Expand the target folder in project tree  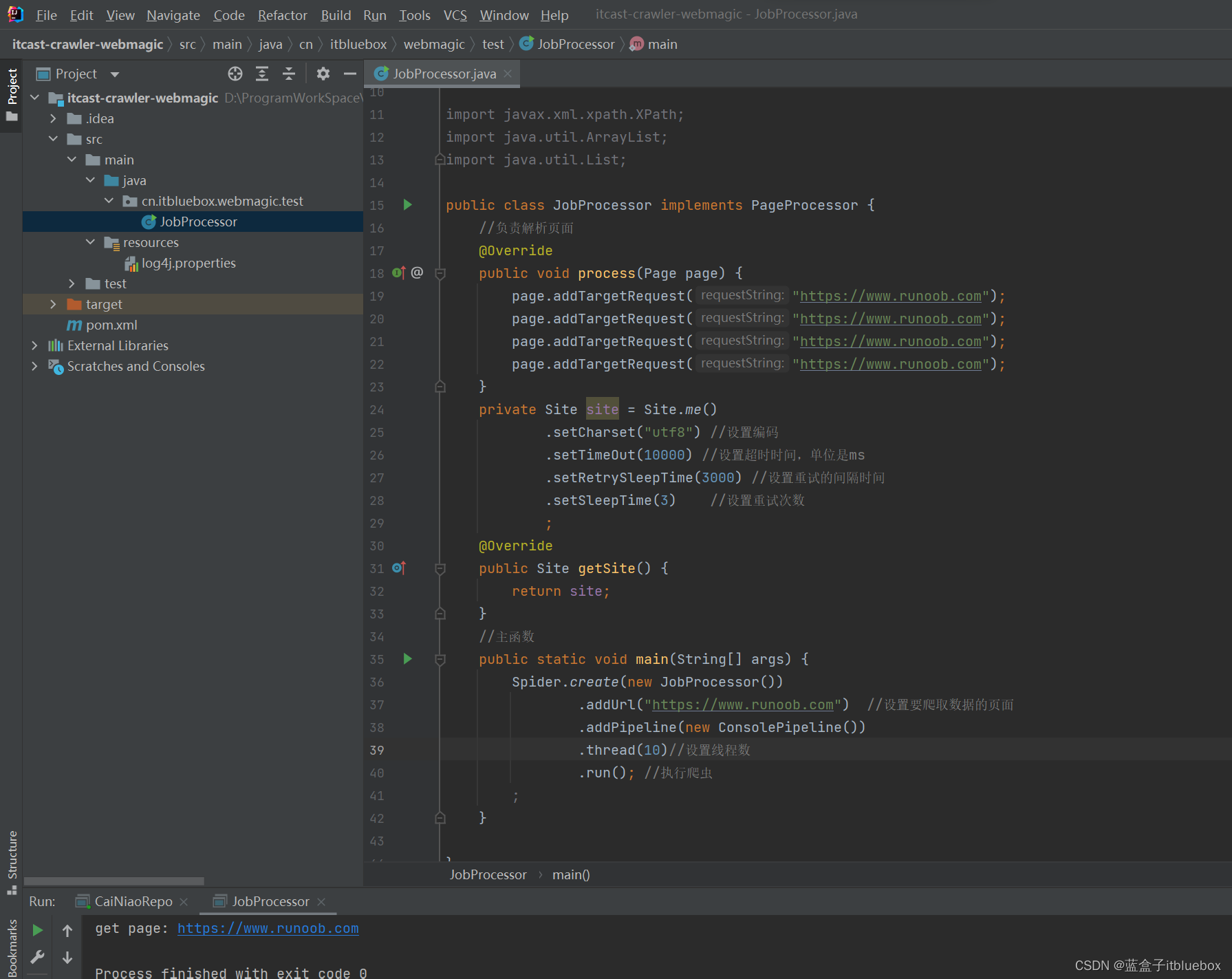[x=53, y=304]
